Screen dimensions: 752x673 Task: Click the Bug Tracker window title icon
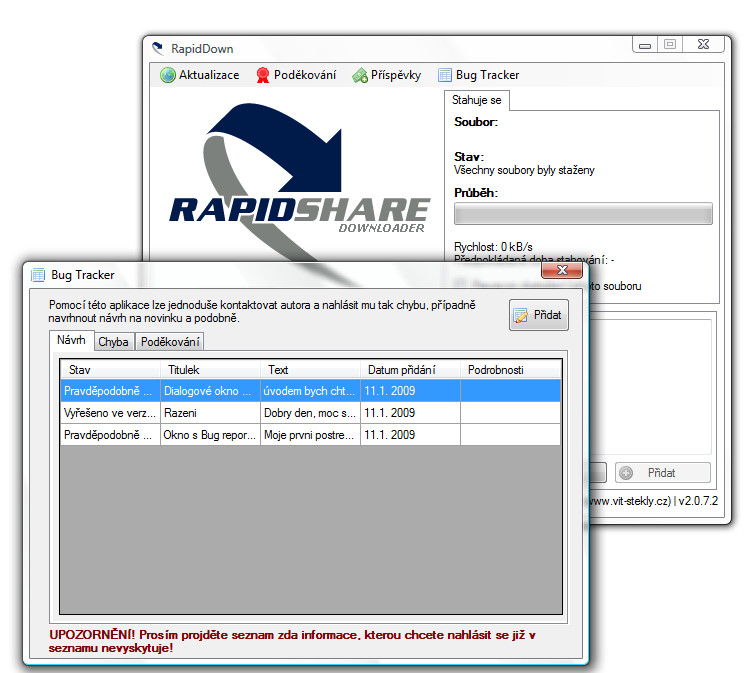[38, 275]
